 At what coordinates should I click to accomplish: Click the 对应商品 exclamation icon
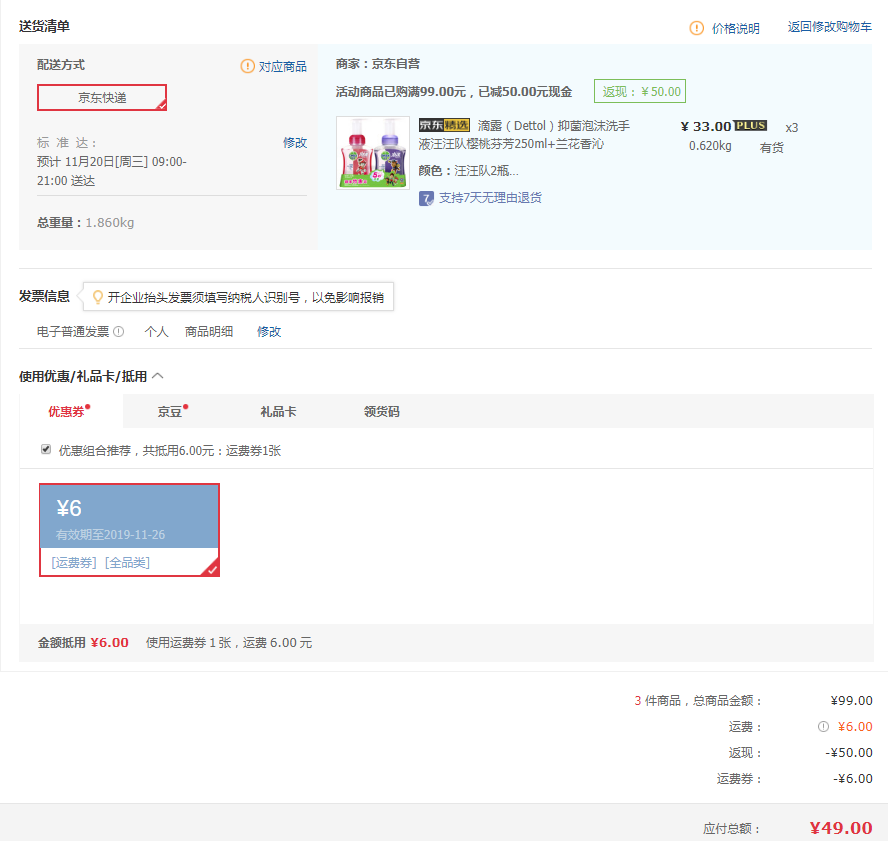coord(247,66)
